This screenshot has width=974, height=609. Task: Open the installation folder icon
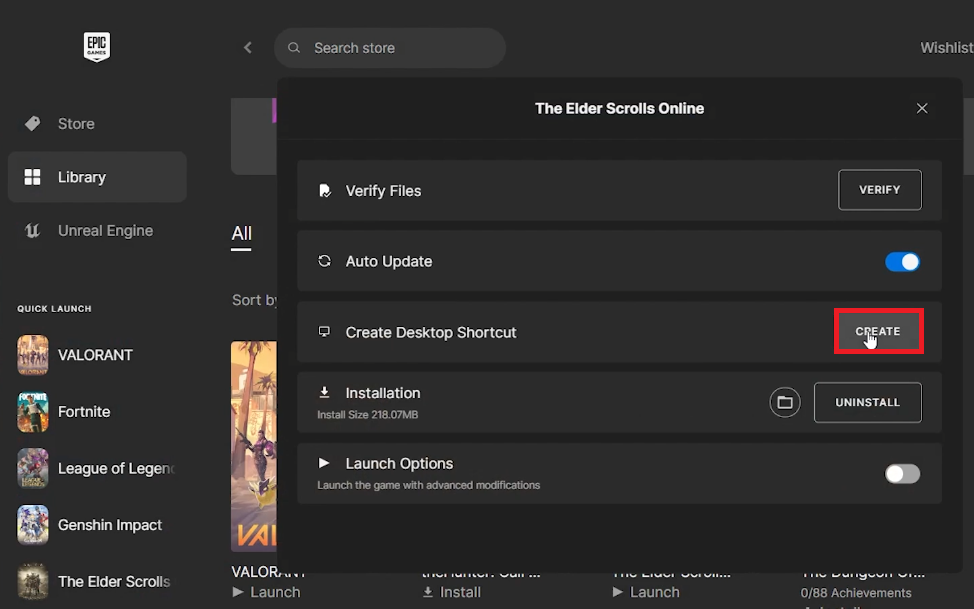pos(784,402)
